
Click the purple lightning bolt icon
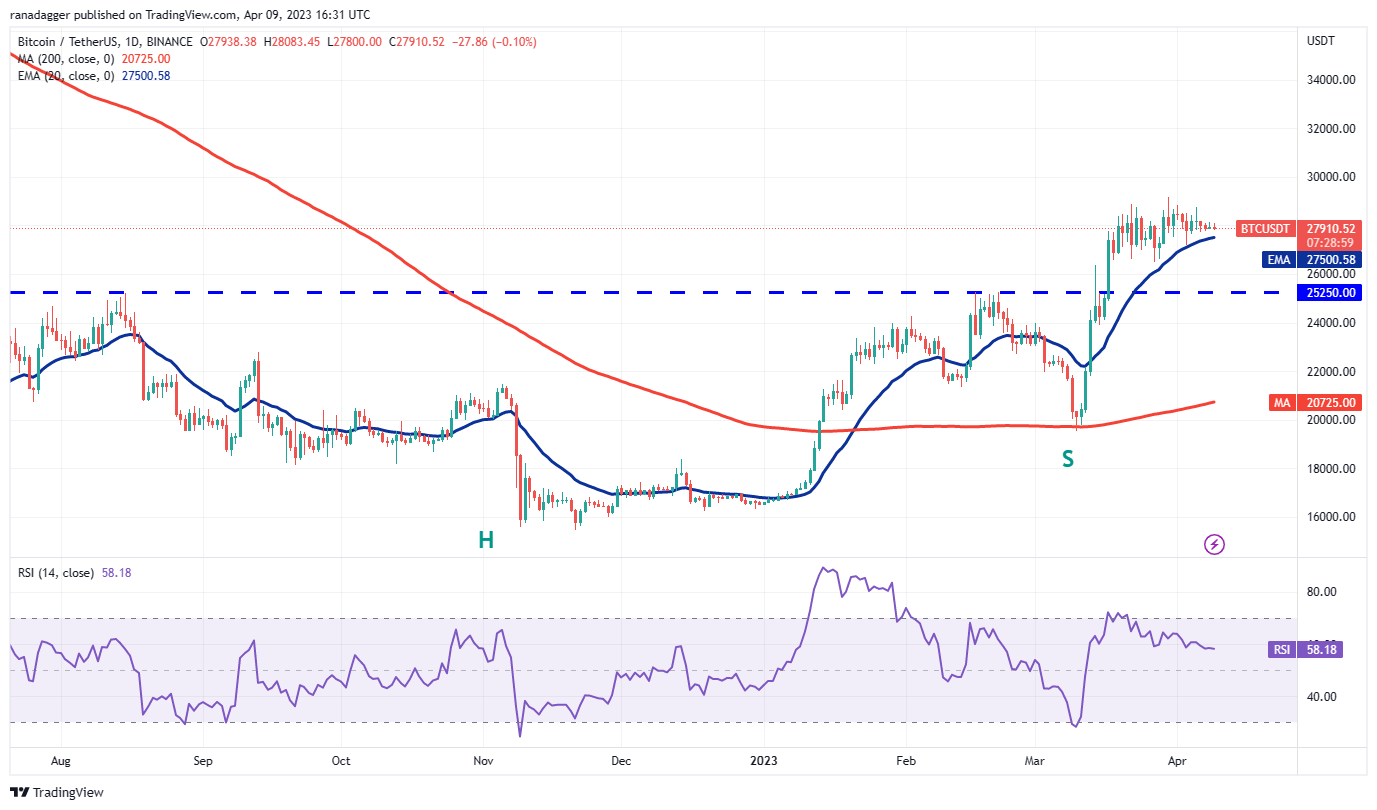tap(1214, 545)
